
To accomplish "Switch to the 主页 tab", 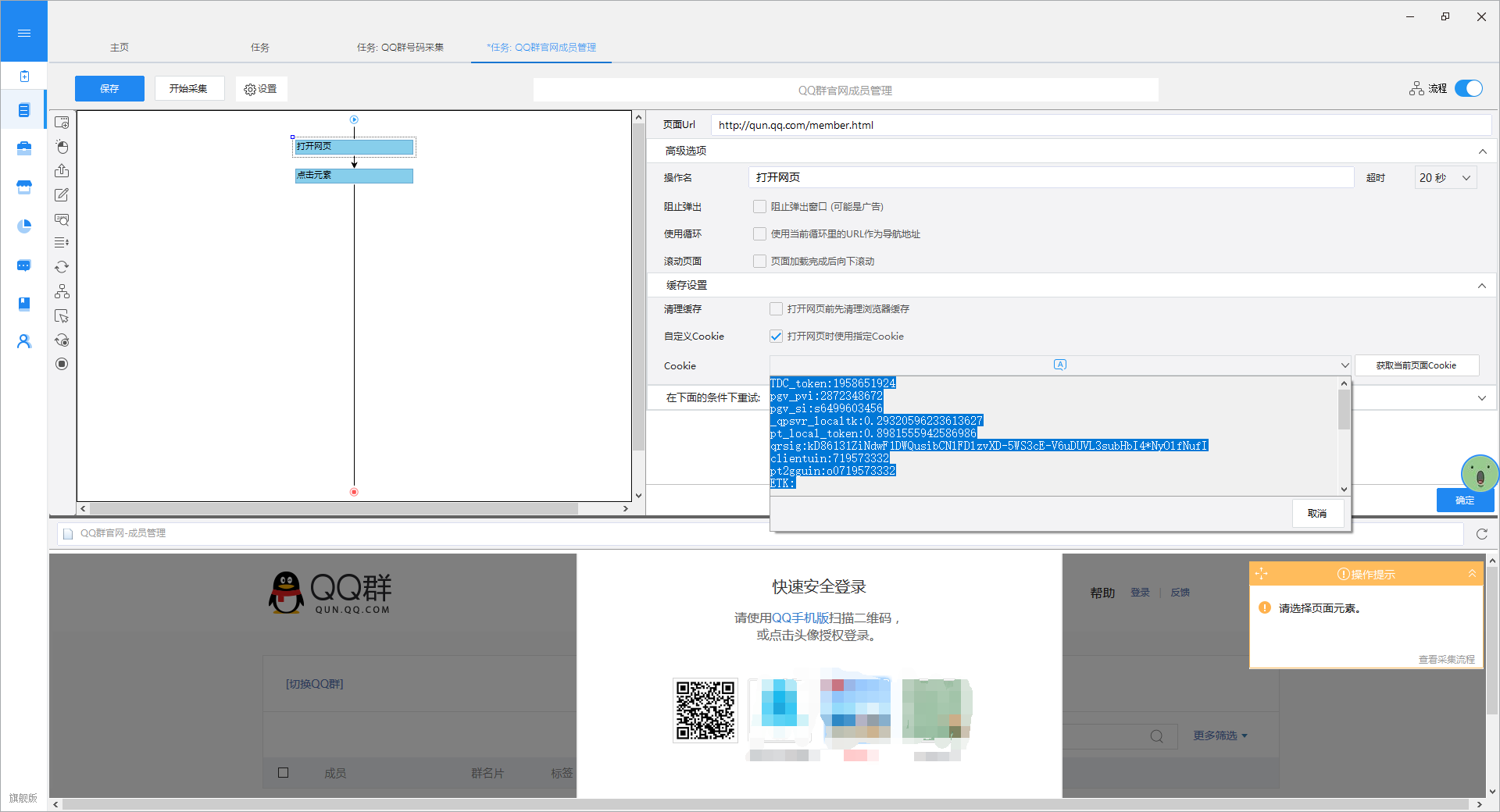I will [120, 48].
